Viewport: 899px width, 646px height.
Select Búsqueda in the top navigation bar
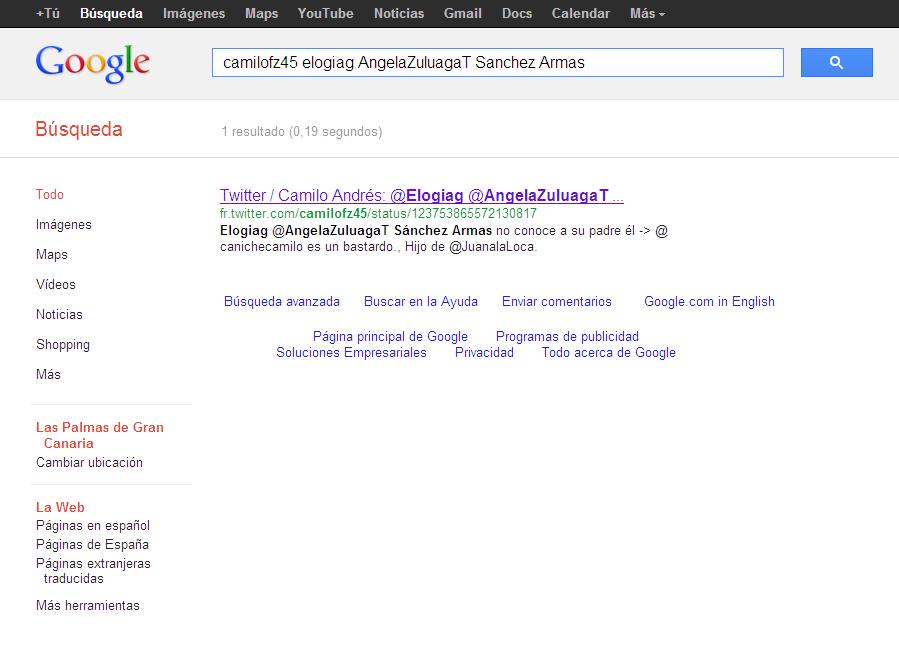(111, 13)
